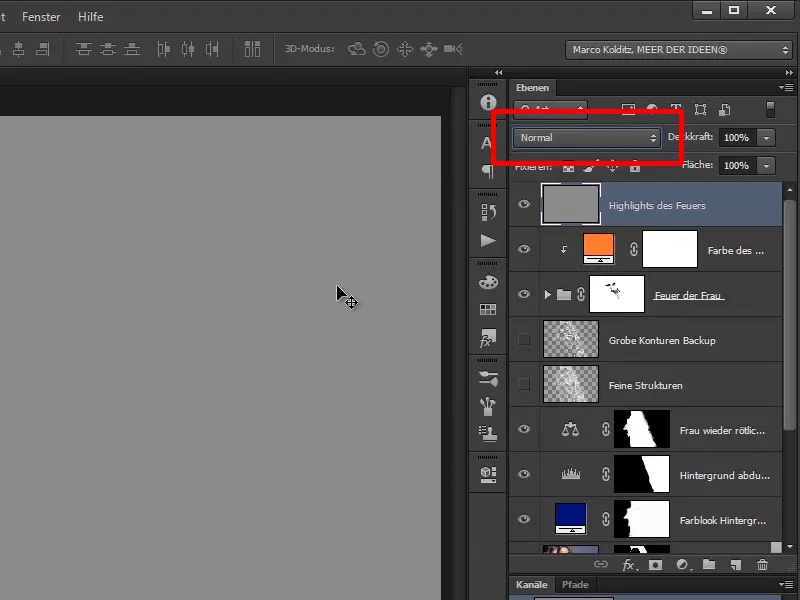The height and width of the screenshot is (600, 800).
Task: Select the 3D roll object mode
Action: tap(381, 49)
